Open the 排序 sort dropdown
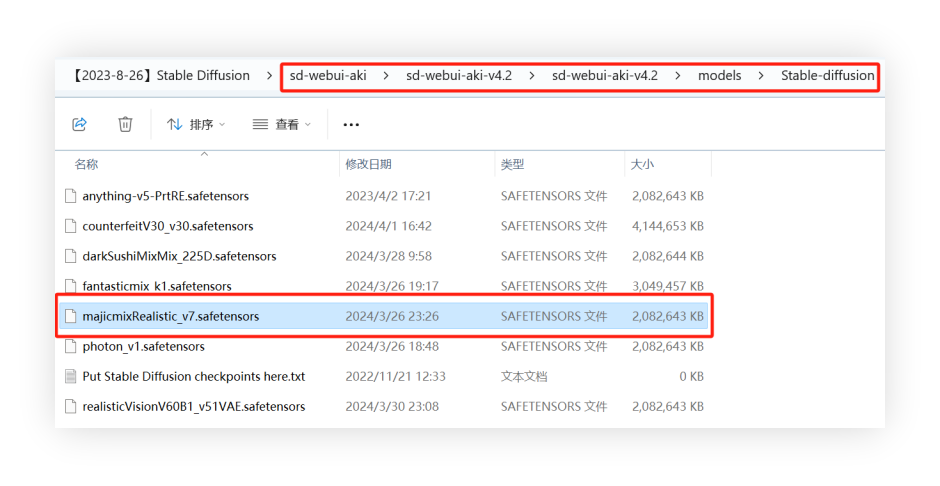940x486 pixels. (x=196, y=124)
